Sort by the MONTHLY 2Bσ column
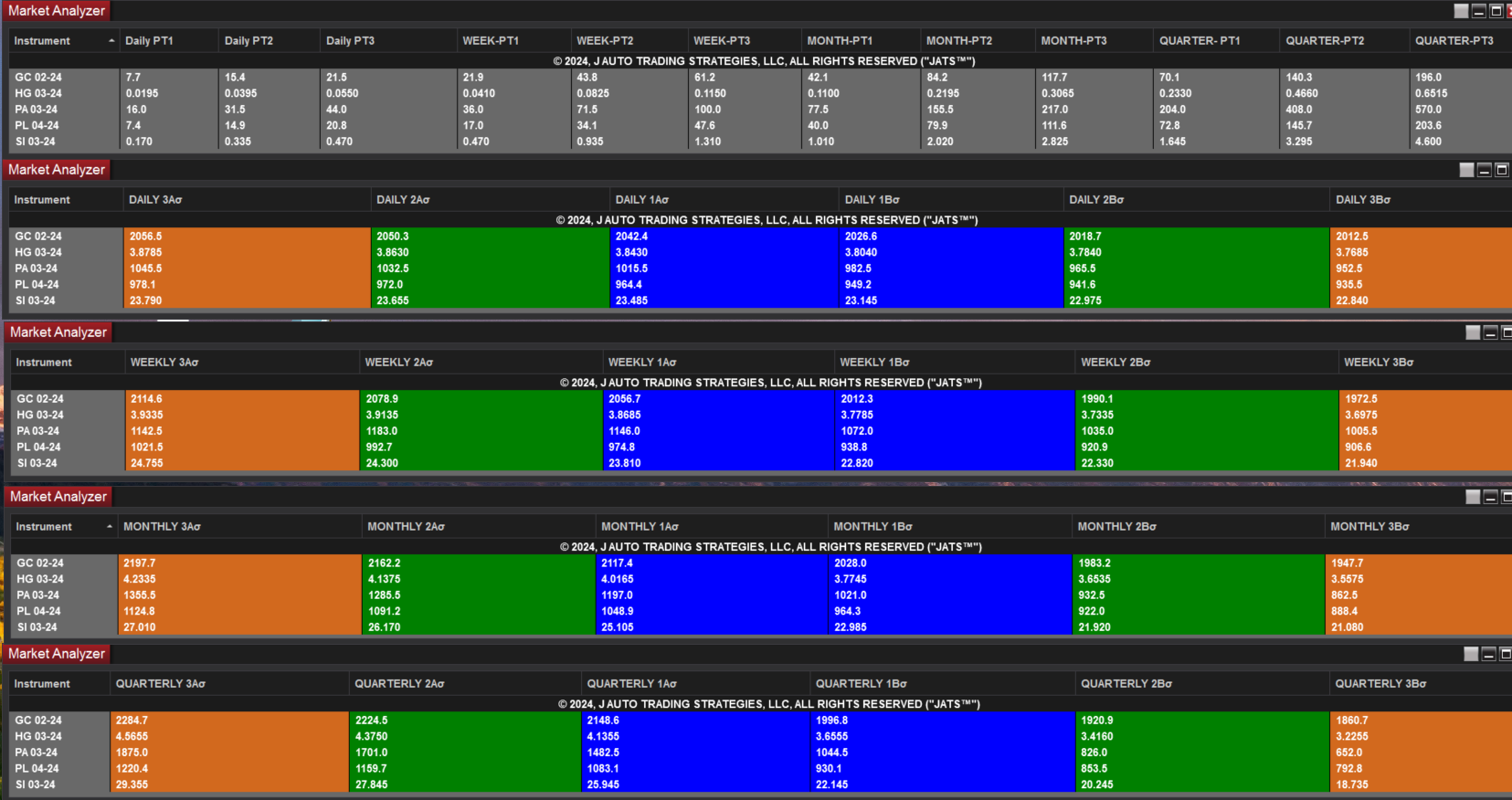The image size is (1512, 800). pyautogui.click(x=1198, y=527)
